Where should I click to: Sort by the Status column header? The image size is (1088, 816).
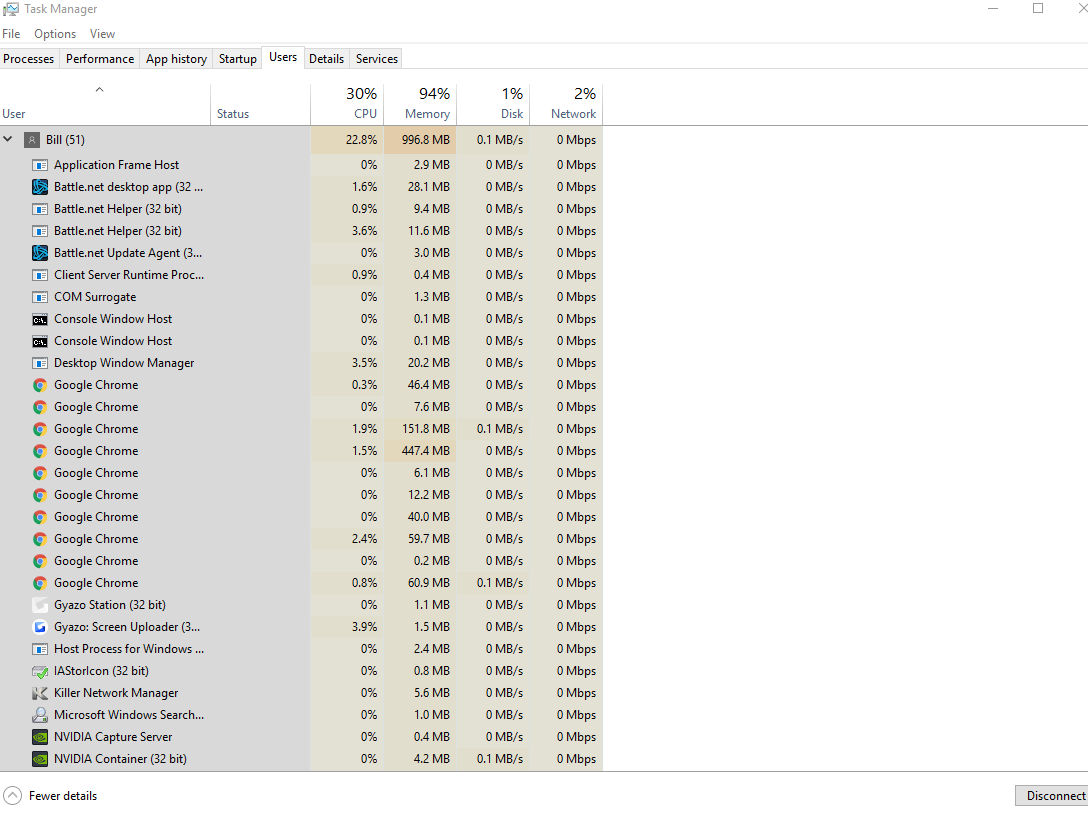click(x=260, y=104)
